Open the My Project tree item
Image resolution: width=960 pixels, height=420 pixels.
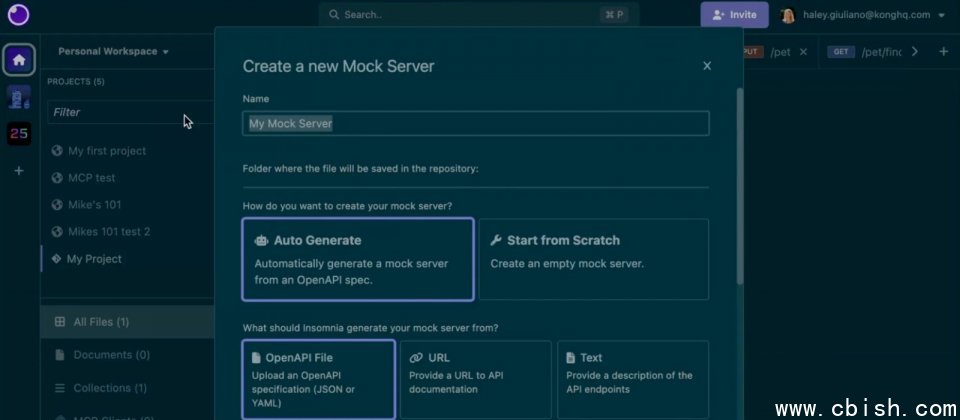(x=94, y=259)
